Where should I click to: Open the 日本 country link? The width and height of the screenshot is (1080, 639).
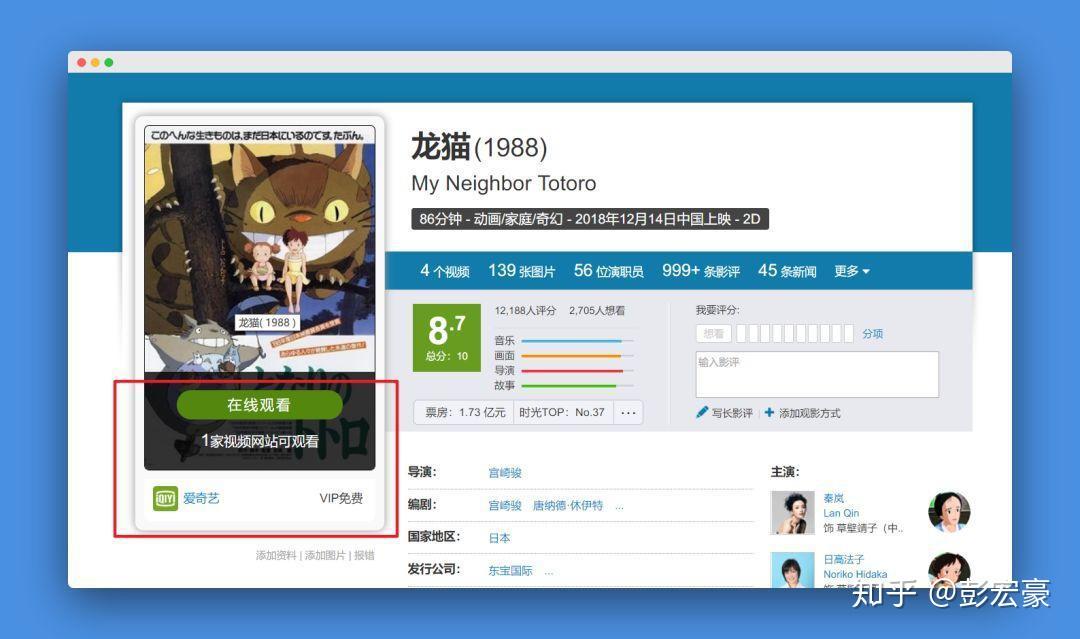499,538
